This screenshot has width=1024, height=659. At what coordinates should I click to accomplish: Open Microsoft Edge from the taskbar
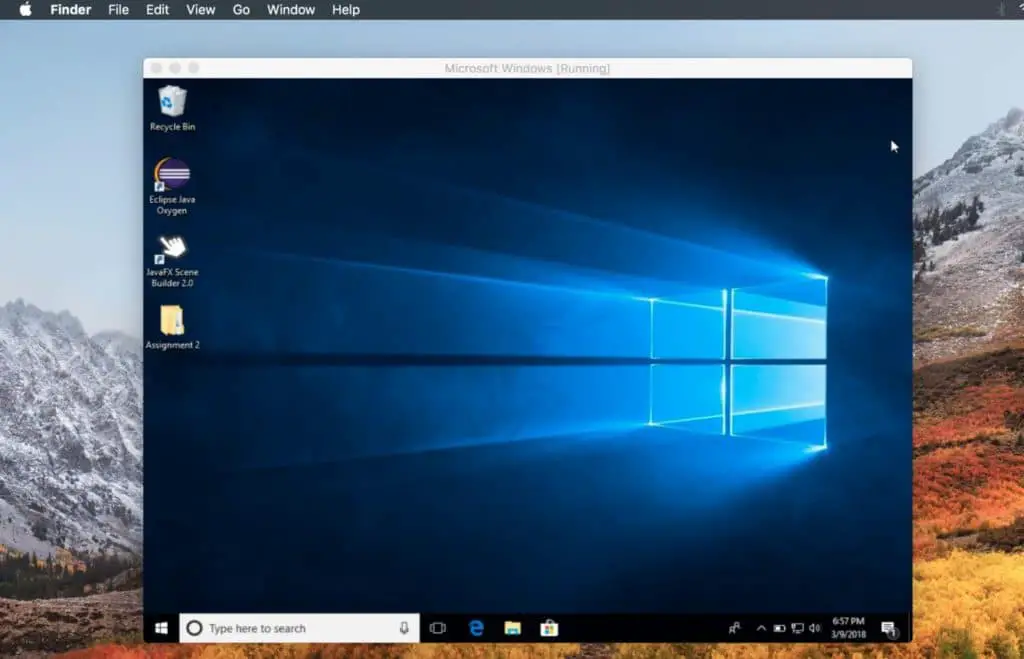[476, 628]
